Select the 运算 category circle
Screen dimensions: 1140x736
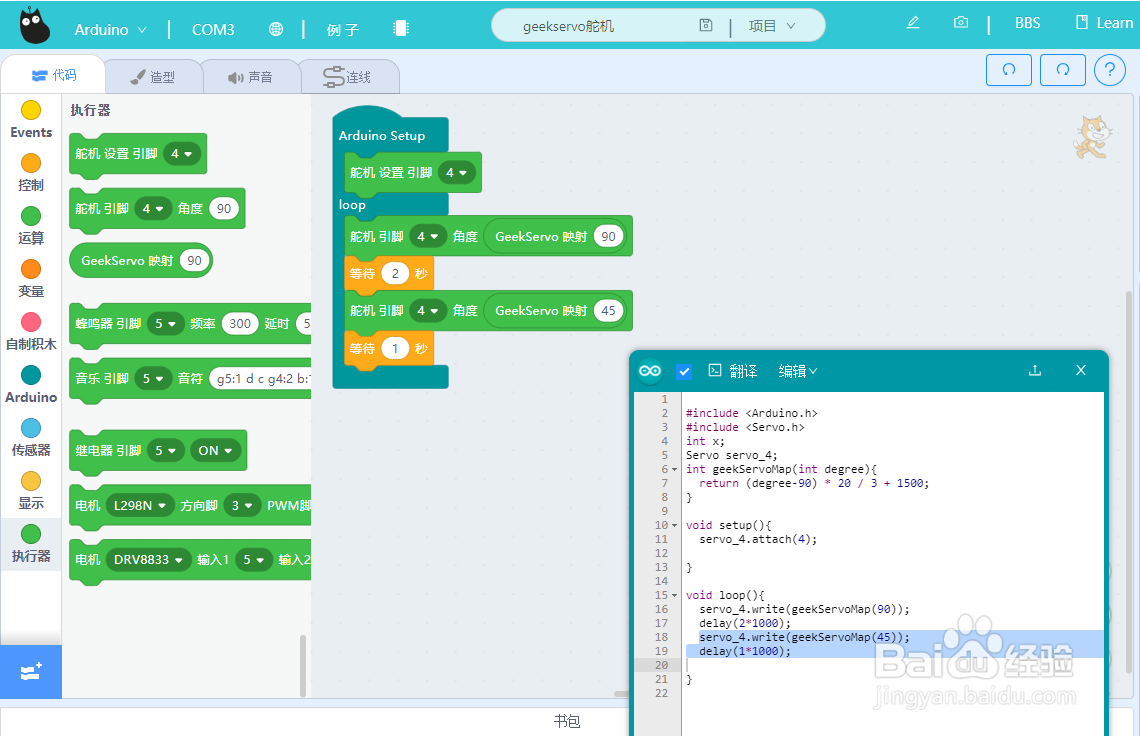31,216
